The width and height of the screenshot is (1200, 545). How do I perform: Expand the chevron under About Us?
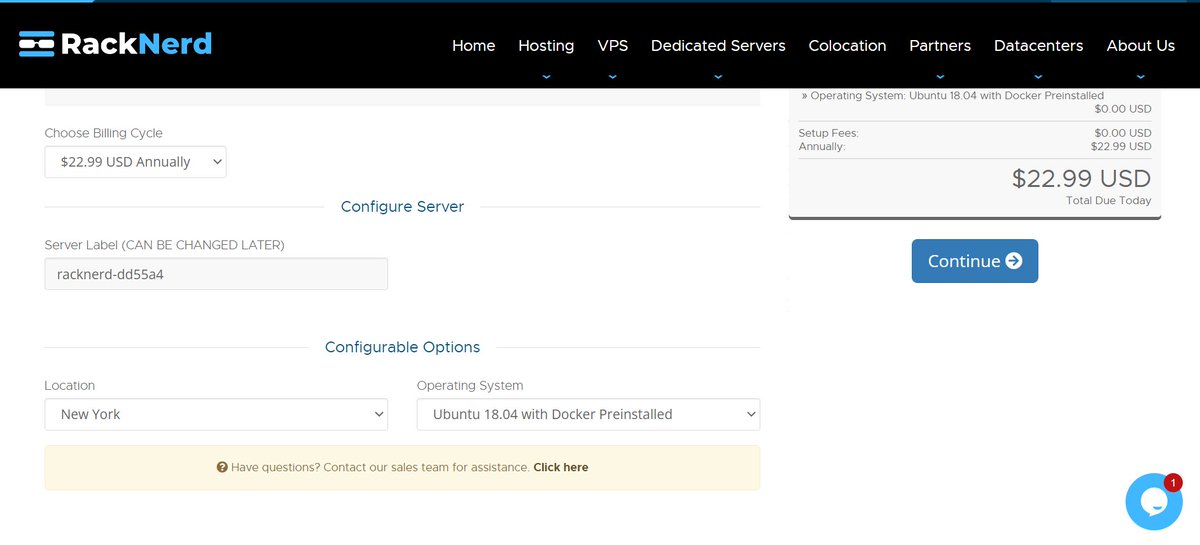1140,76
